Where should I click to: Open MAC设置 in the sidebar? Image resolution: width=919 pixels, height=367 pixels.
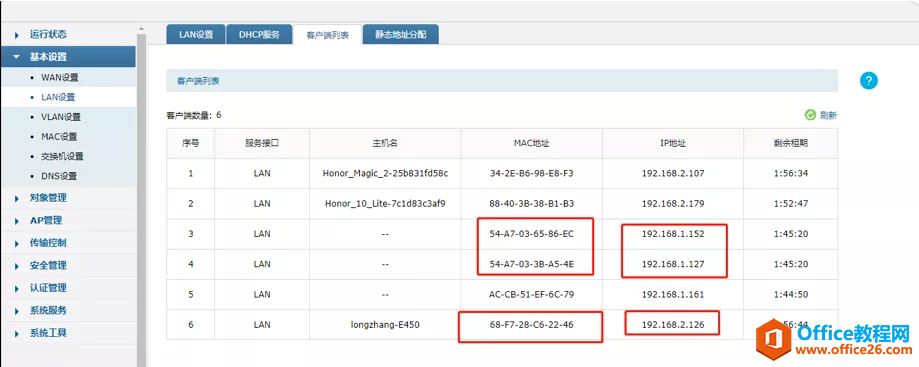(x=59, y=137)
